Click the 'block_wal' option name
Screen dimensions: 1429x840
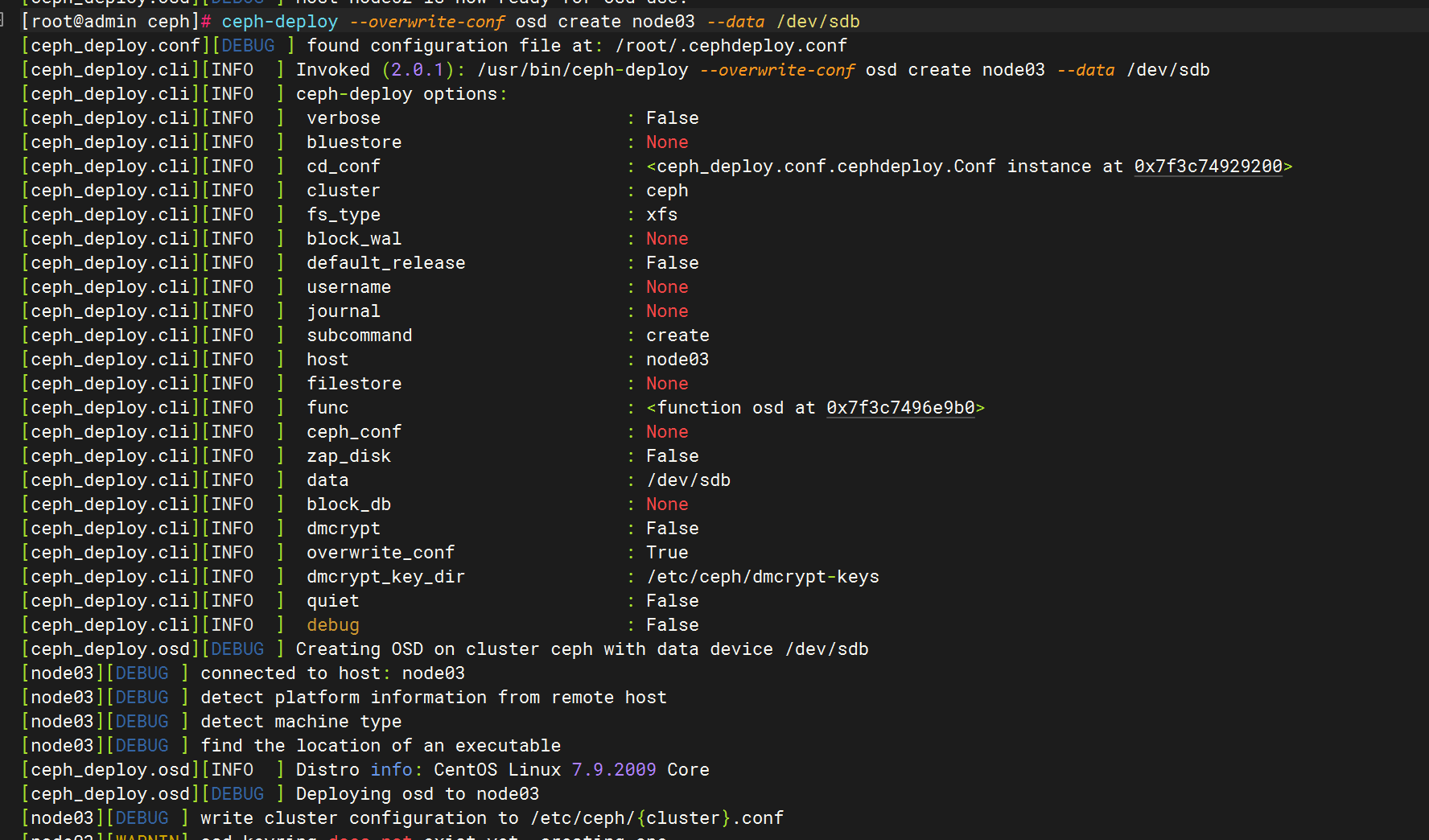click(354, 239)
